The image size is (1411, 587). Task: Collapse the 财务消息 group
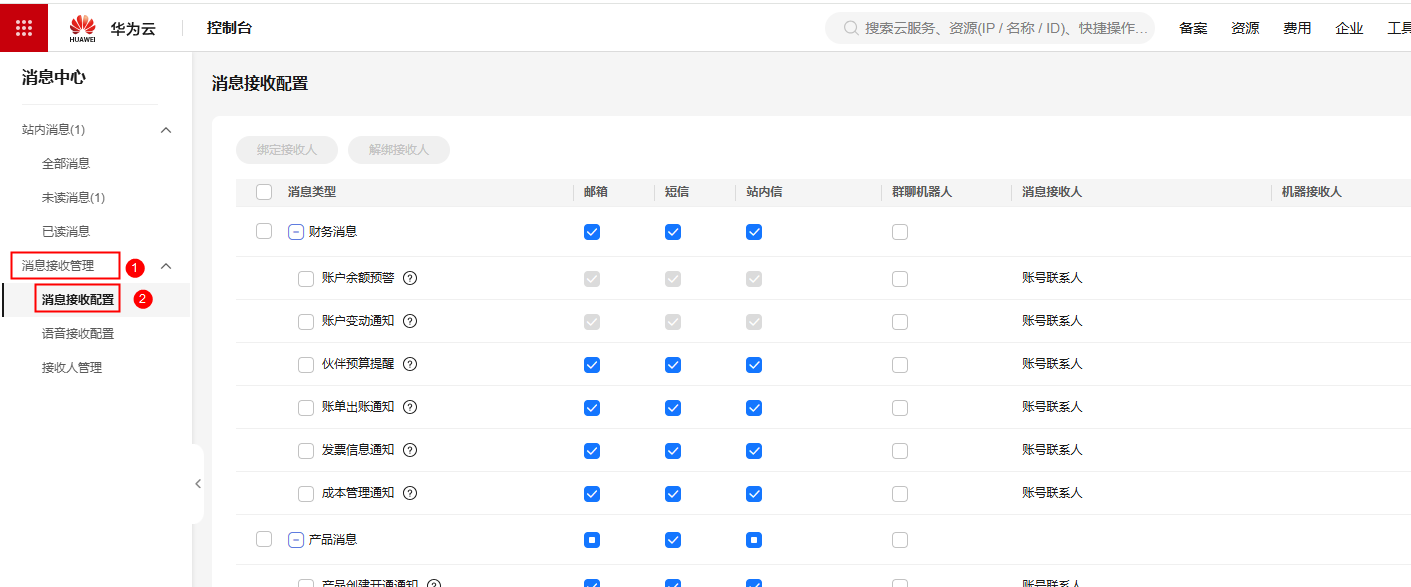pos(296,232)
